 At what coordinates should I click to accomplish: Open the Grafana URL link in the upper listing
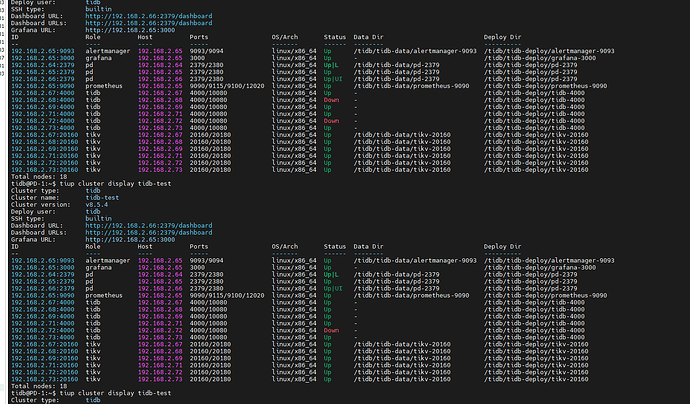tap(130, 30)
